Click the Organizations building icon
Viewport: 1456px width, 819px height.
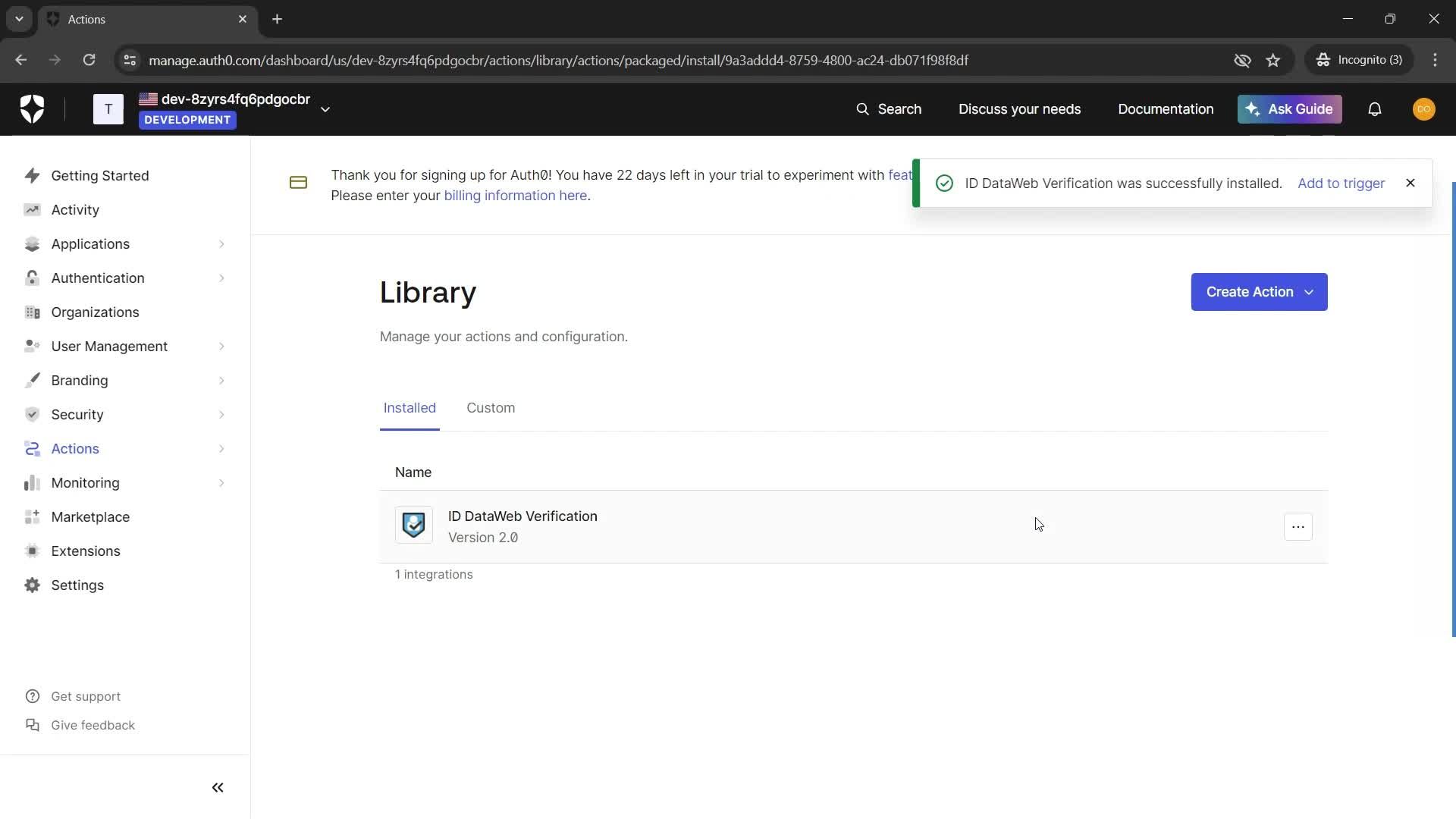tap(32, 312)
